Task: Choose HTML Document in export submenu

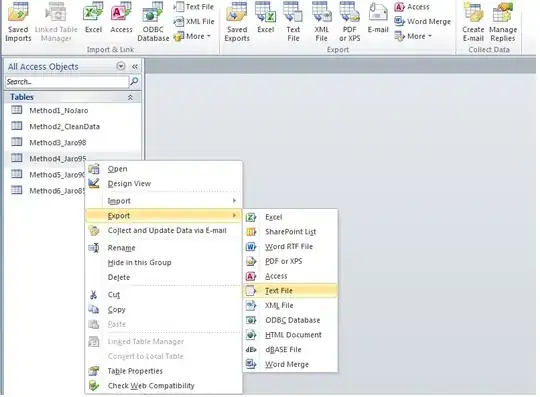Action: tap(290, 335)
